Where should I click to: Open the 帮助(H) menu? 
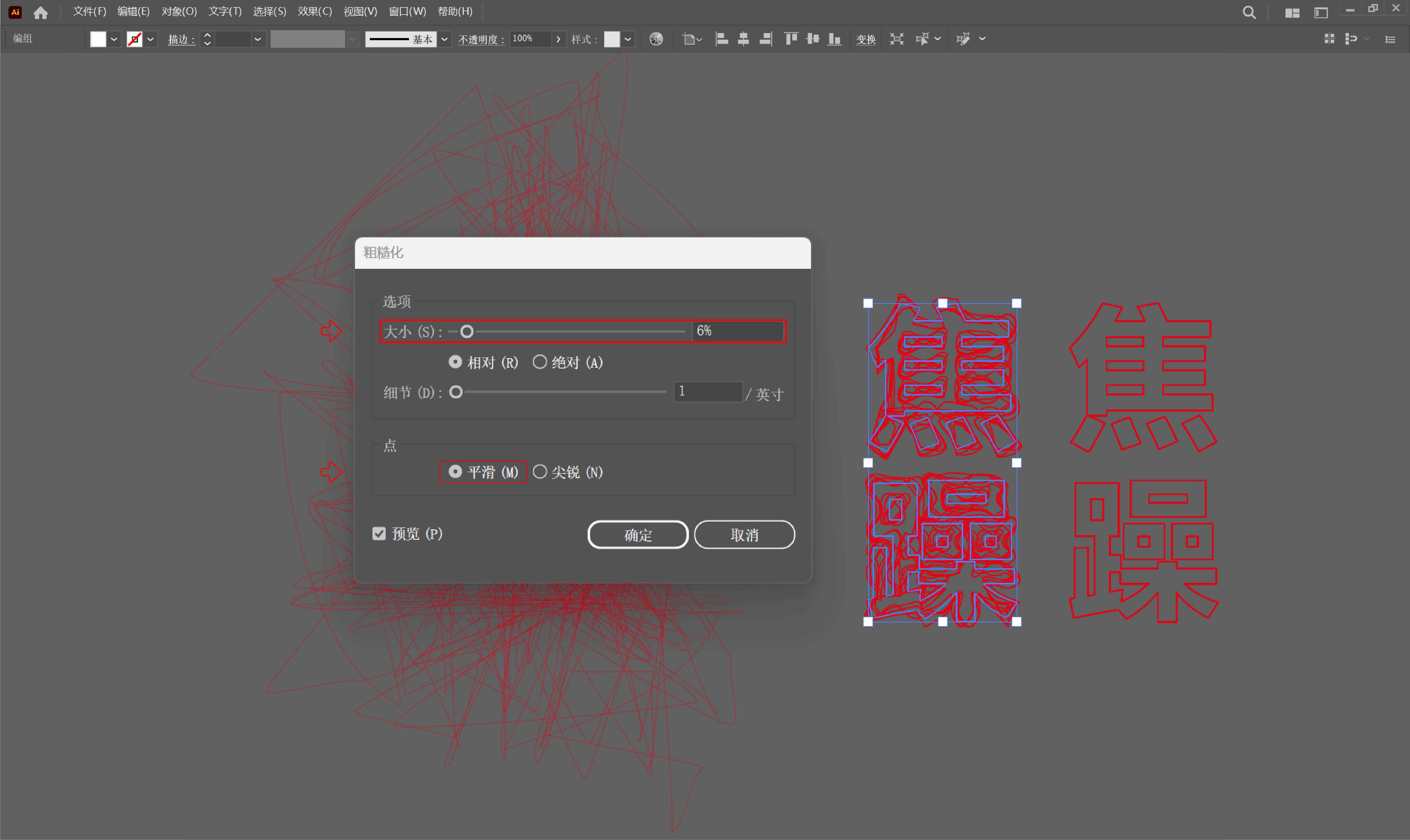coord(455,11)
